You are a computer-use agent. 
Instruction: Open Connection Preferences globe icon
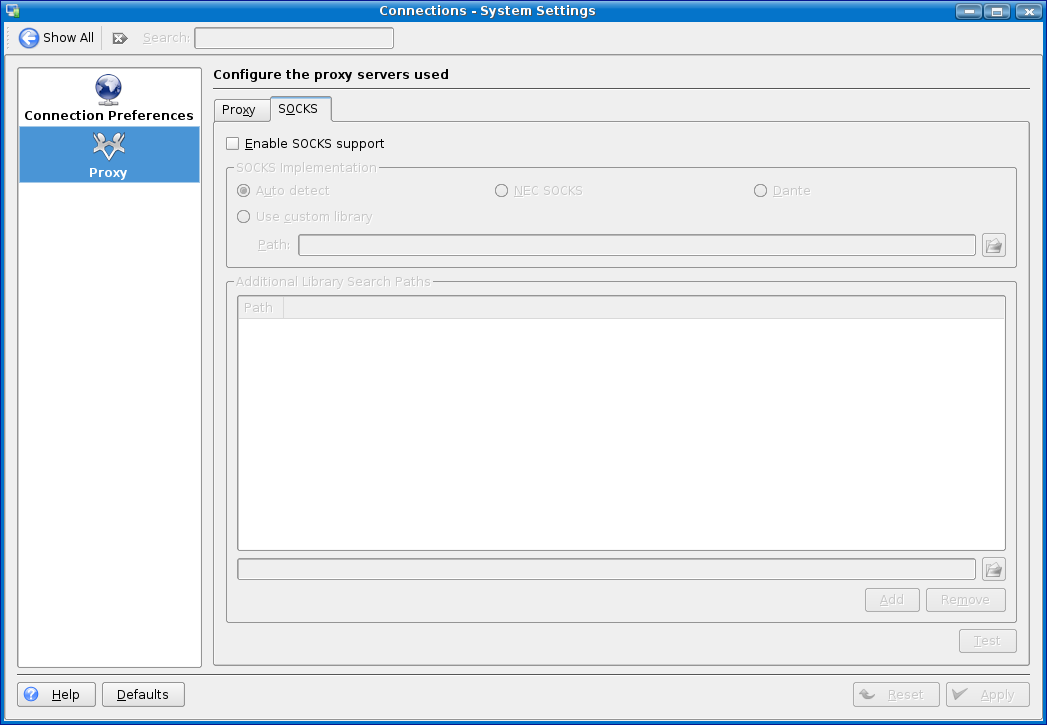coord(108,89)
